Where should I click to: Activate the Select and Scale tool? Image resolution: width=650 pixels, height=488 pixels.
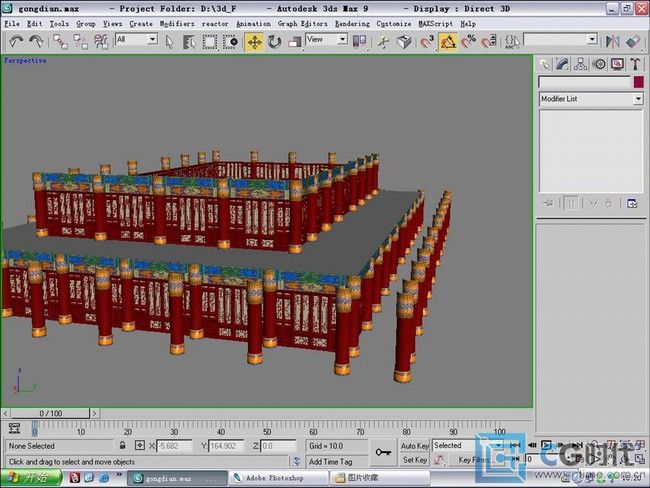[x=294, y=42]
